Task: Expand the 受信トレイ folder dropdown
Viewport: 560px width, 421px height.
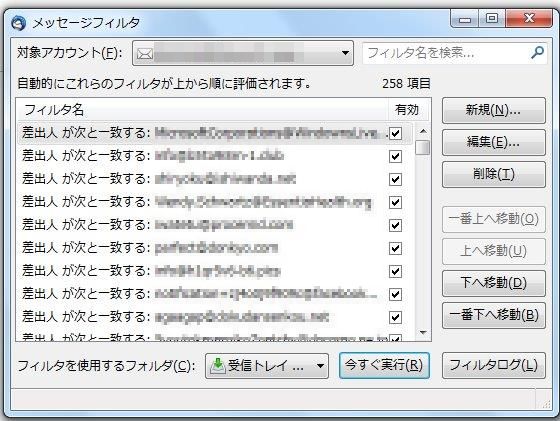Action: pos(267,366)
